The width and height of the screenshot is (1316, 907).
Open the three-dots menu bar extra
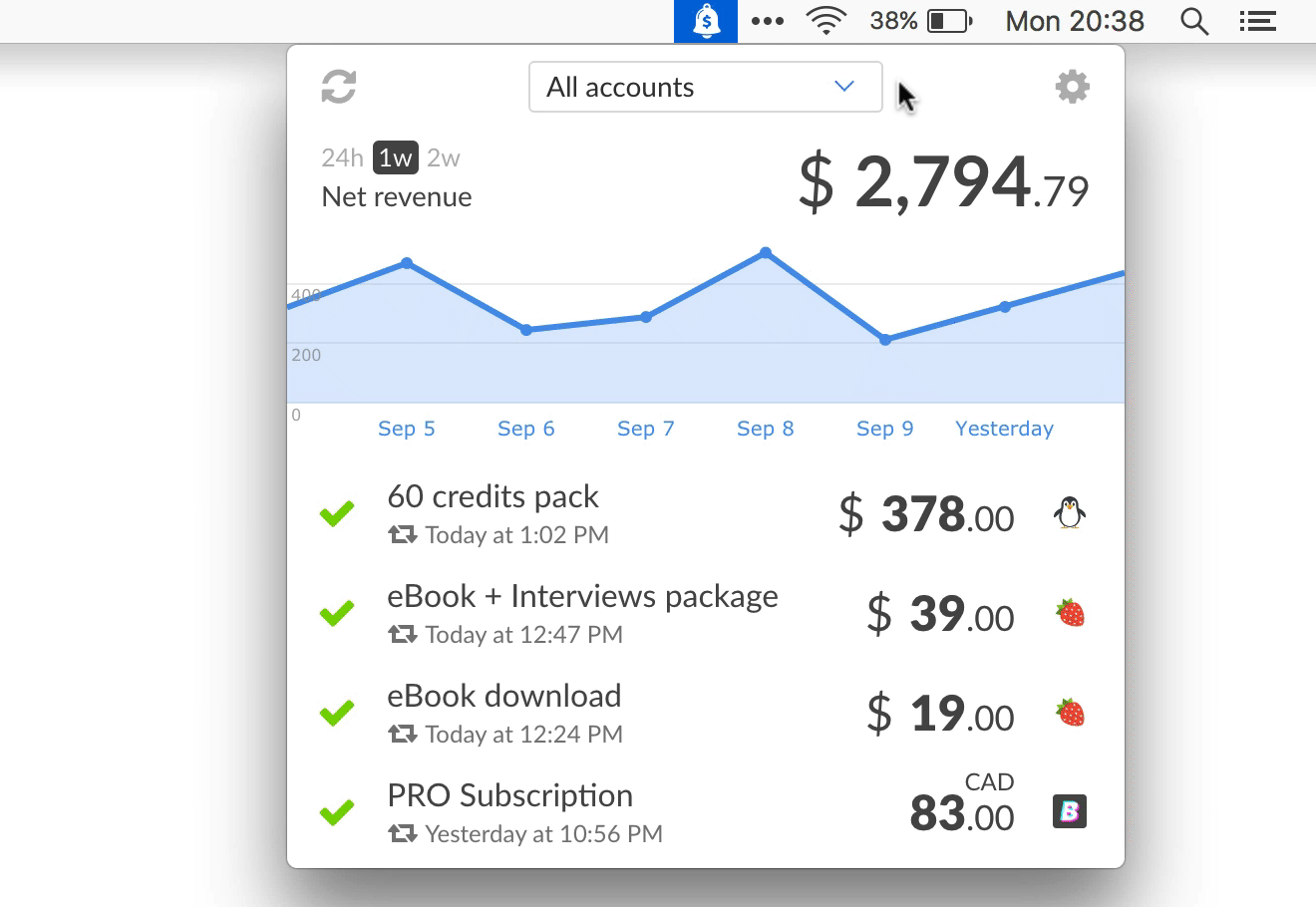pyautogui.click(x=768, y=21)
